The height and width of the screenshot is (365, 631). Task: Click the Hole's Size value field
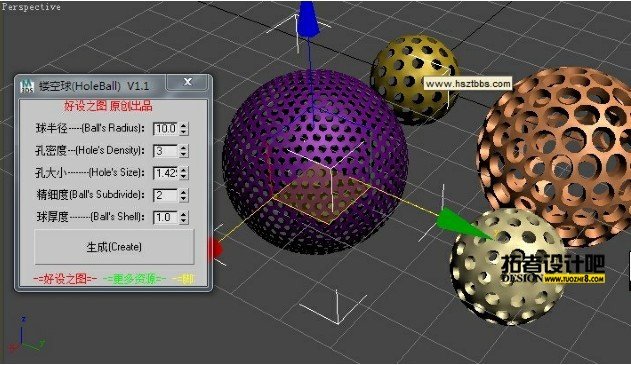pyautogui.click(x=165, y=173)
